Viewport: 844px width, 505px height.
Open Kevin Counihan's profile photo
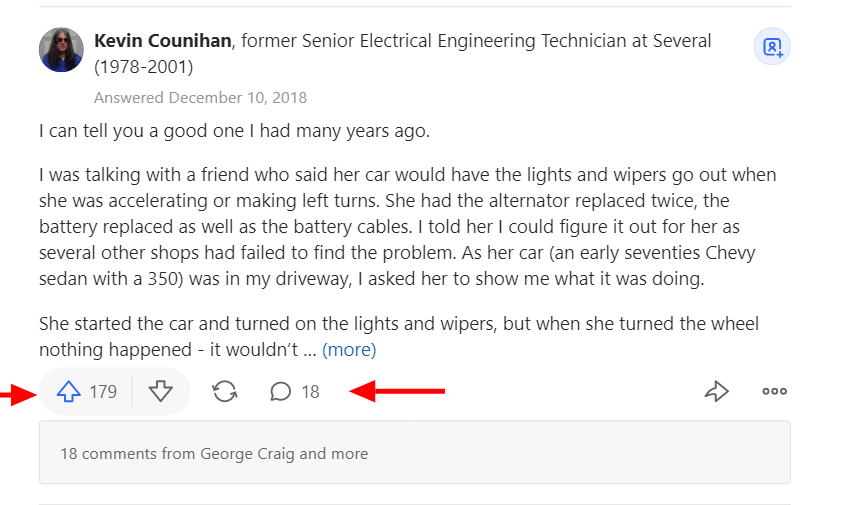tap(61, 50)
